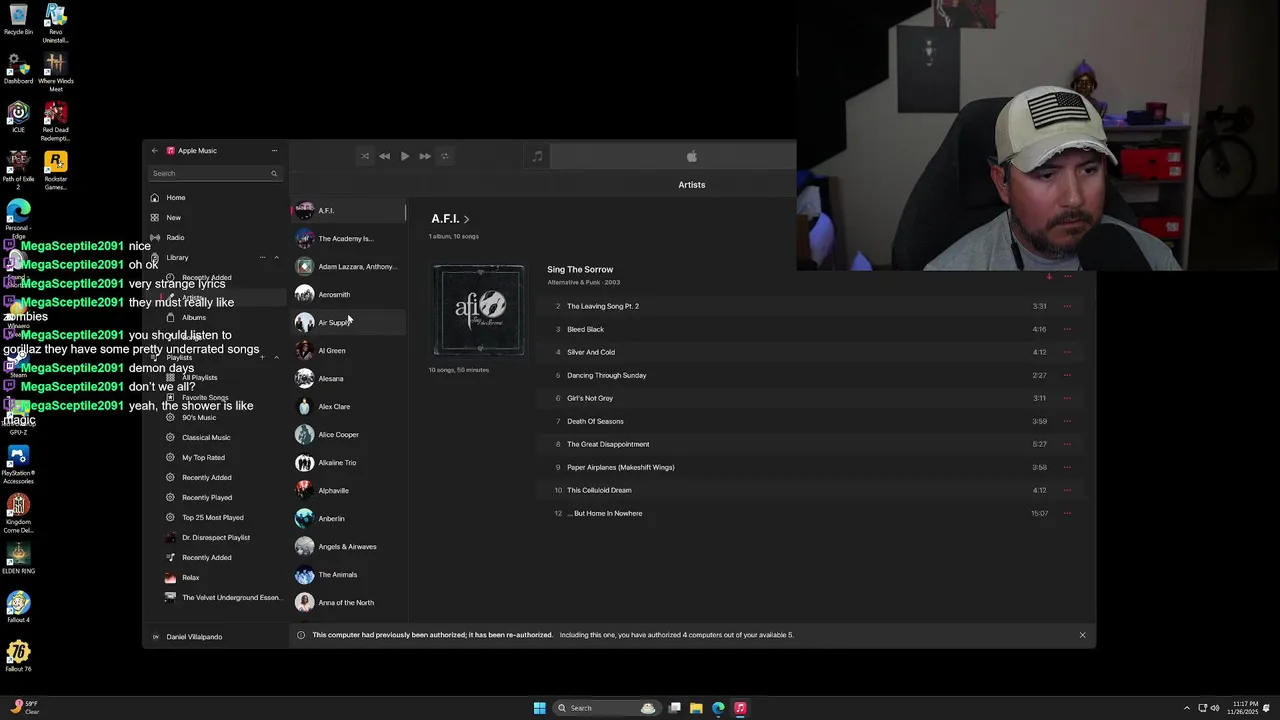
Task: Select Aerosmith in the artist list
Action: coord(348,294)
